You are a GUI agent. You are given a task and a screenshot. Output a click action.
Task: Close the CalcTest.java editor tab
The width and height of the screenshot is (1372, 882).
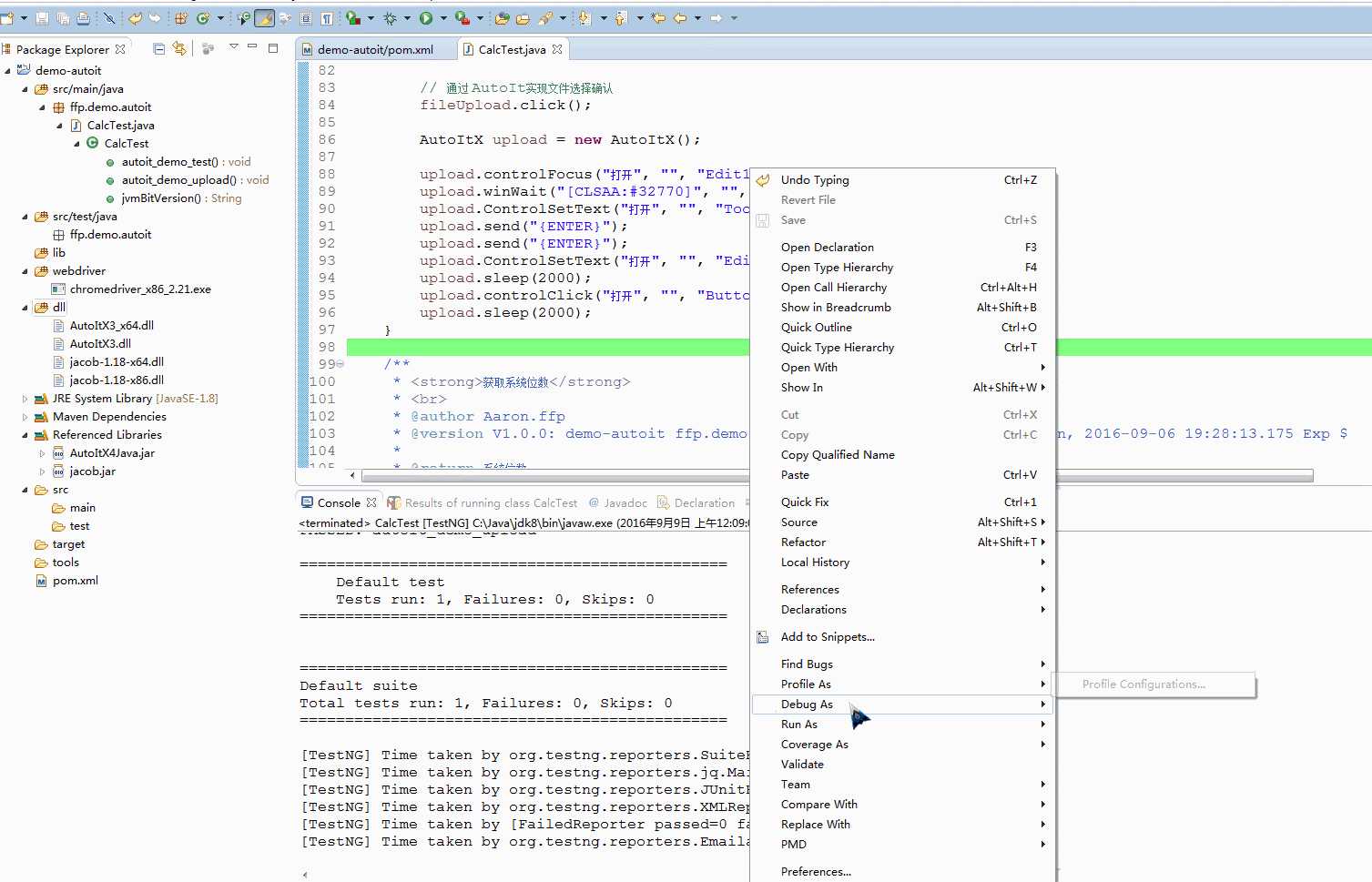(x=557, y=49)
